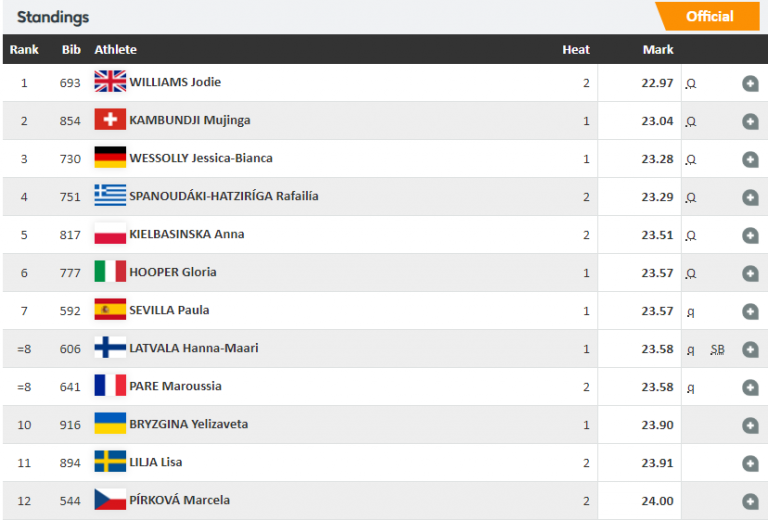Image resolution: width=768 pixels, height=520 pixels.
Task: Click plus icon on Marcela Pírková row
Action: pyautogui.click(x=750, y=502)
